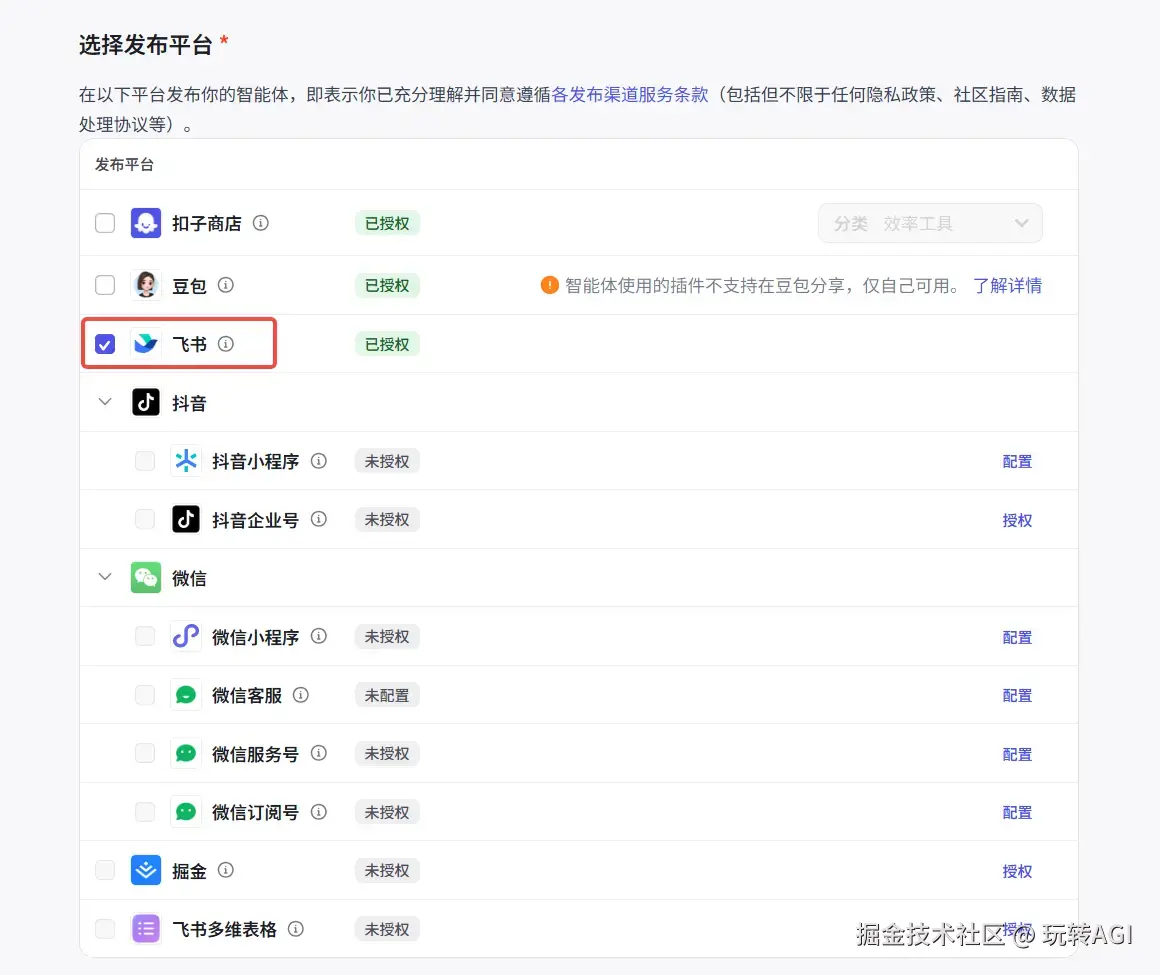Collapse the 抖音 group chevron
This screenshot has width=1160, height=975.
coord(105,402)
